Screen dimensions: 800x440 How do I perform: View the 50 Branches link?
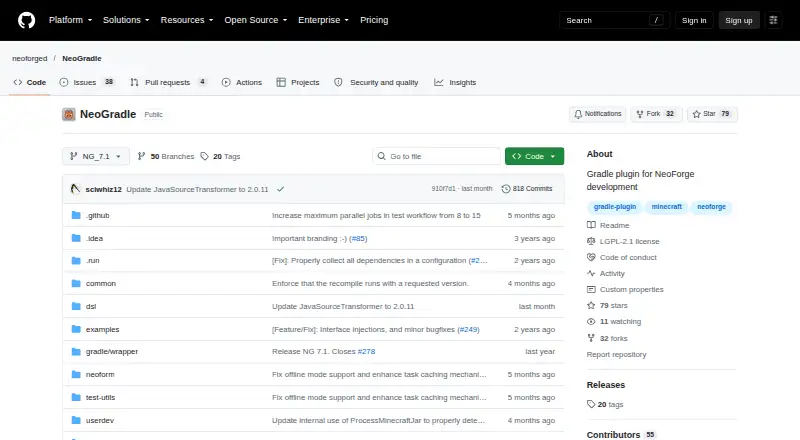(x=166, y=156)
